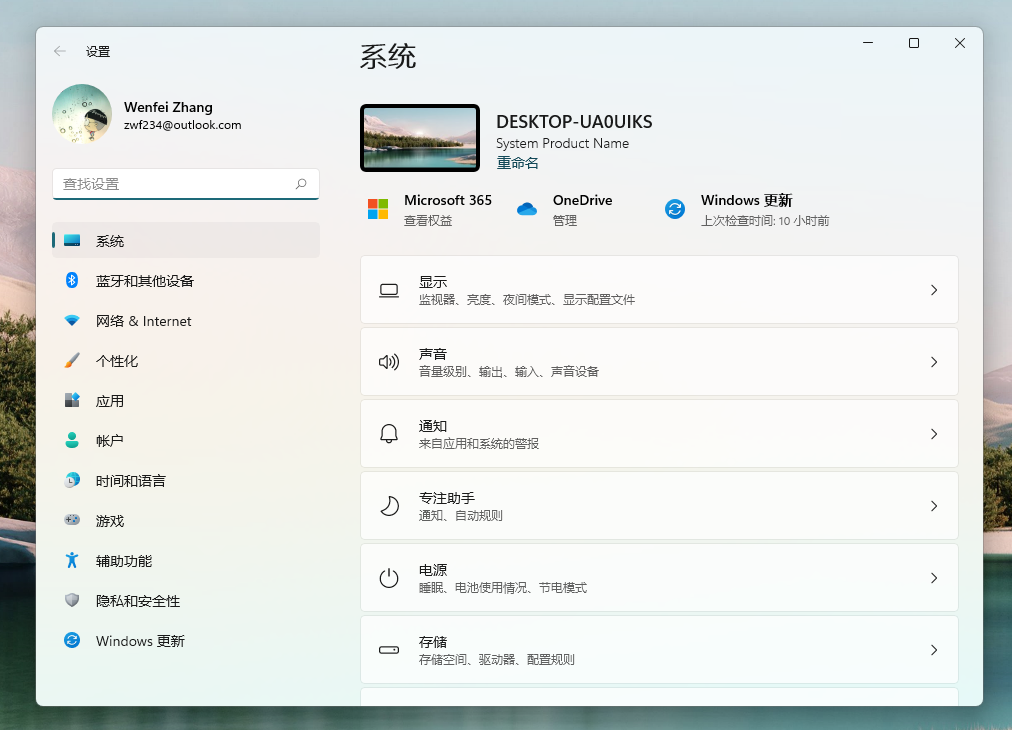1012x730 pixels.
Task: Open 帐户 settings category
Action: coord(186,441)
